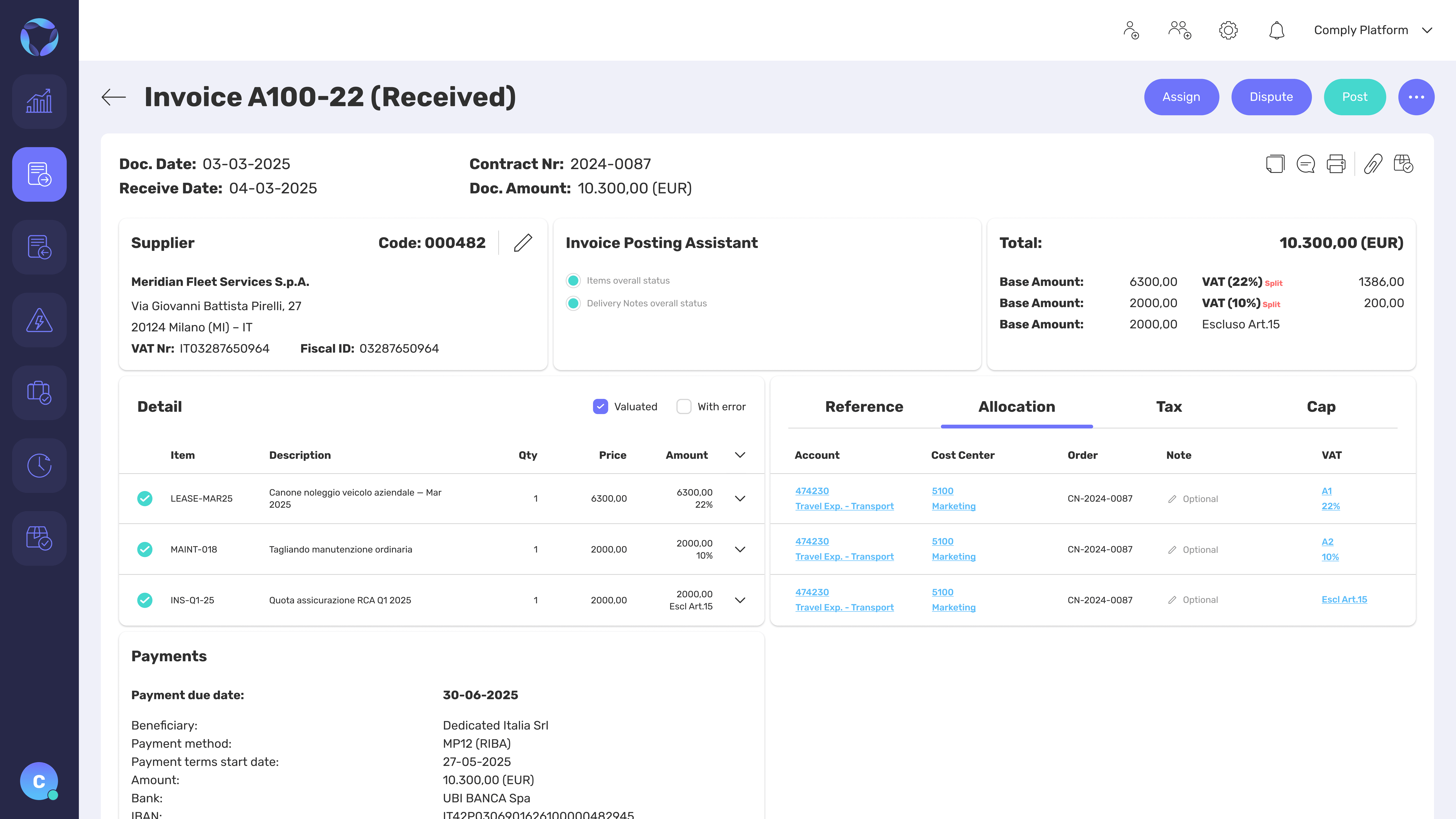The height and width of the screenshot is (819, 1456).
Task: Select the Allocation tab
Action: (x=1017, y=407)
